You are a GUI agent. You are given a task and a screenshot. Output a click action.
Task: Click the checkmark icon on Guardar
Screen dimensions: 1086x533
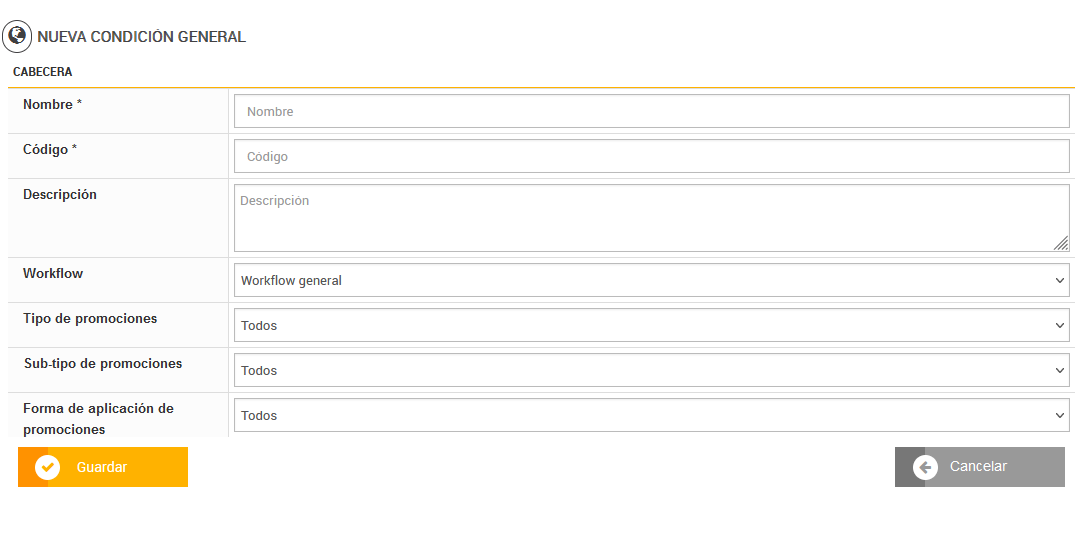point(47,467)
